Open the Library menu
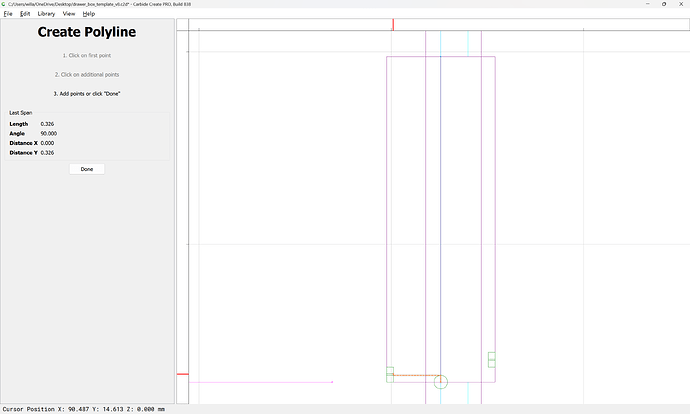The image size is (690, 414). point(46,14)
